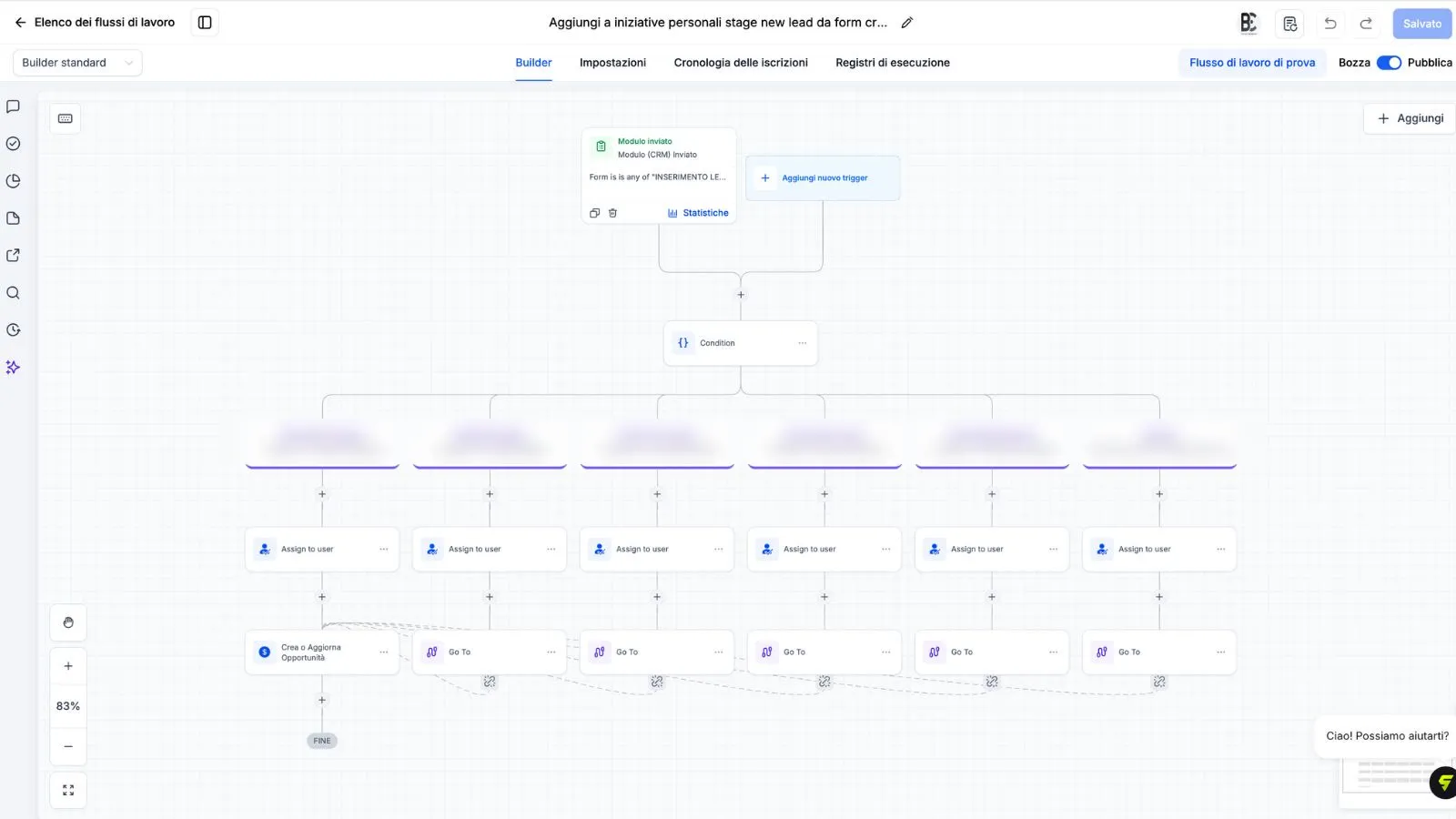
Task: Open options for Crea o Aggiorna Opportunità
Action: (x=384, y=652)
